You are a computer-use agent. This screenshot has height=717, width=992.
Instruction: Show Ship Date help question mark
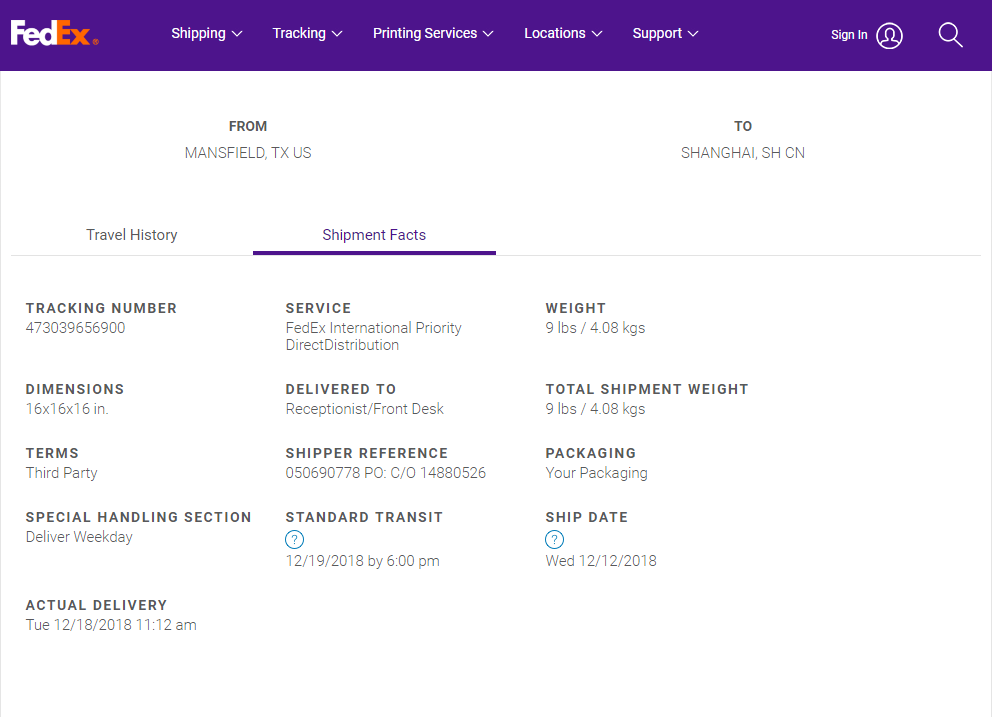tap(554, 540)
